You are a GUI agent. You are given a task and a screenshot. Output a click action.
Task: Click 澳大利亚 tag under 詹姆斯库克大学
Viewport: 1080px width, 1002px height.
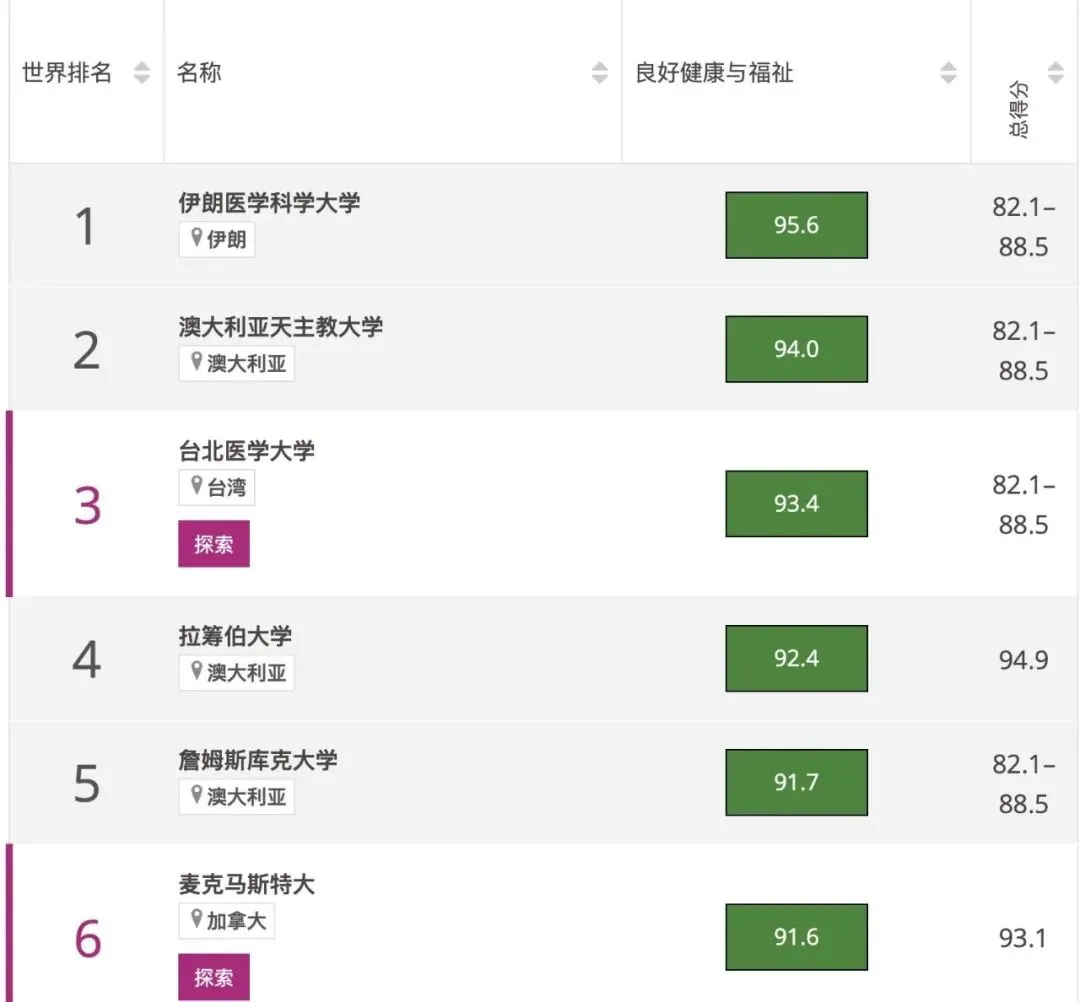click(237, 796)
